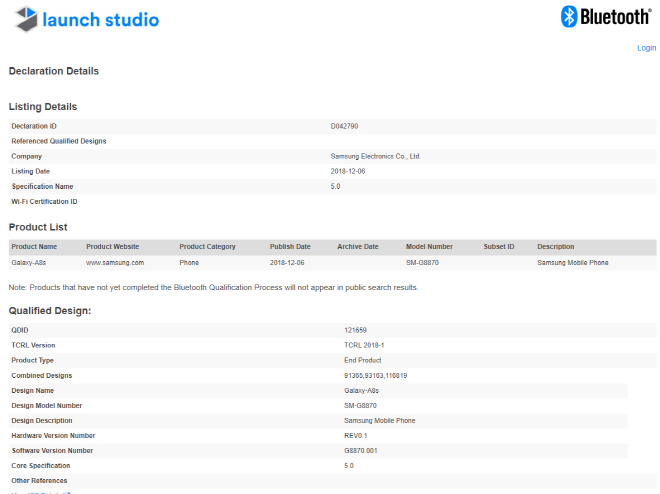
Task: Select Product Type value End Product
Action: [362, 361]
